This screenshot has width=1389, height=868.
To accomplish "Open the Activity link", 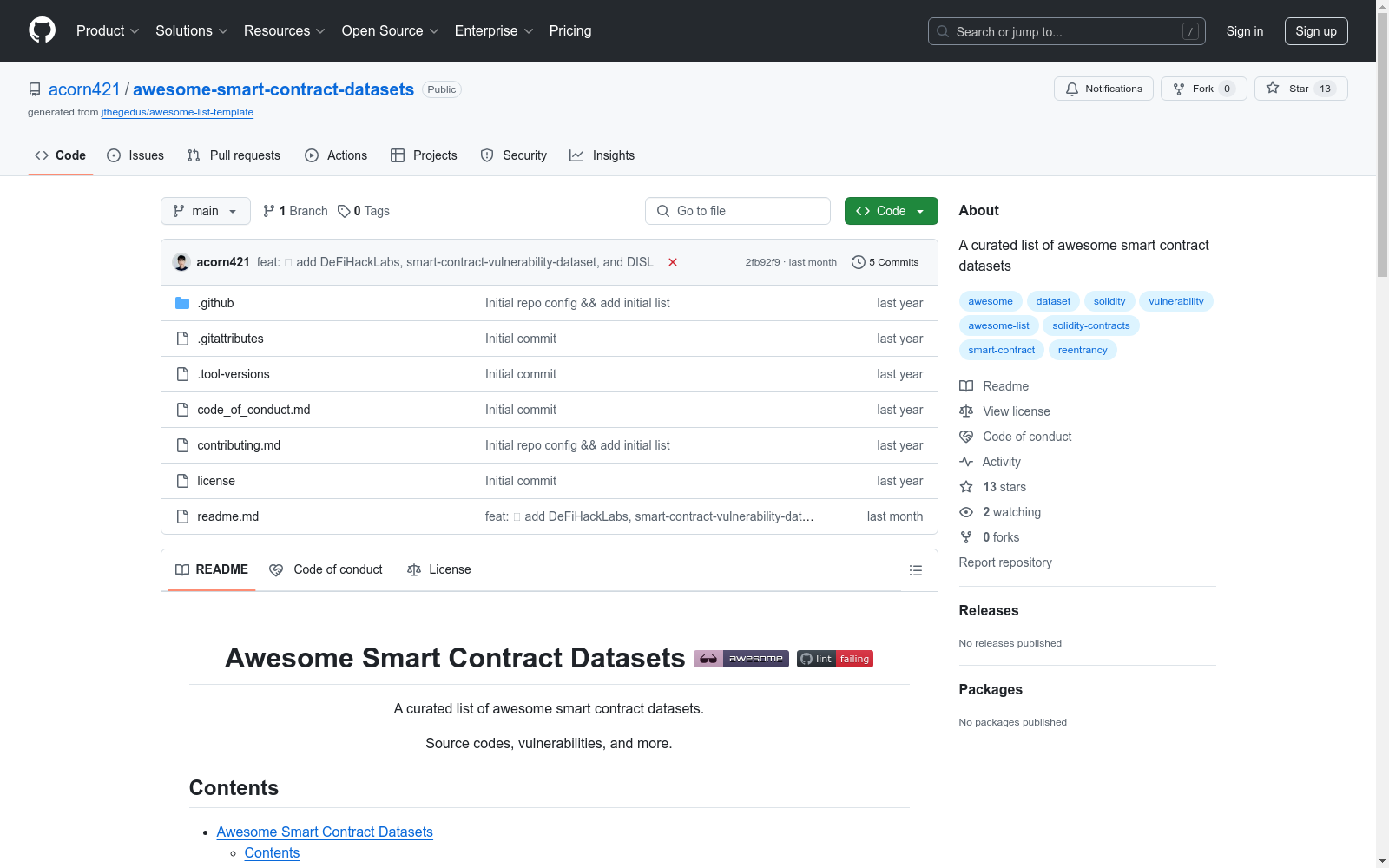I will (x=991, y=462).
